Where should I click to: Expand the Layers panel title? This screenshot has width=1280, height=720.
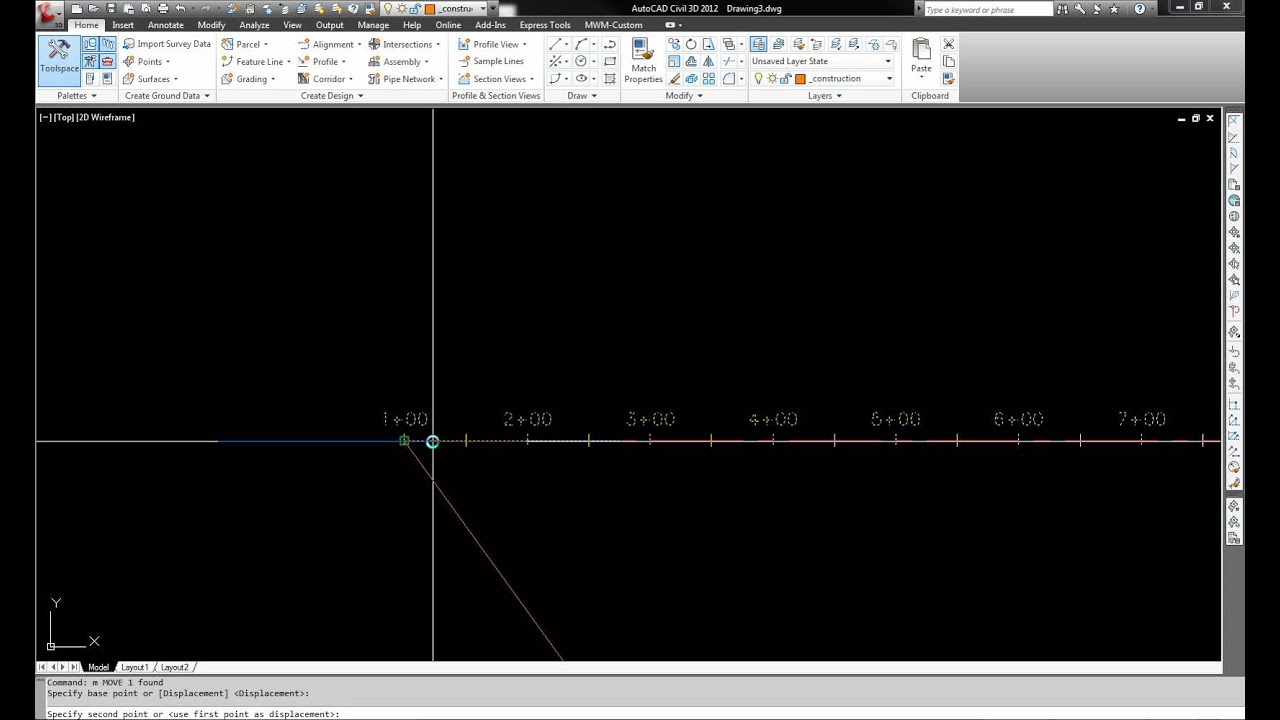tap(825, 95)
